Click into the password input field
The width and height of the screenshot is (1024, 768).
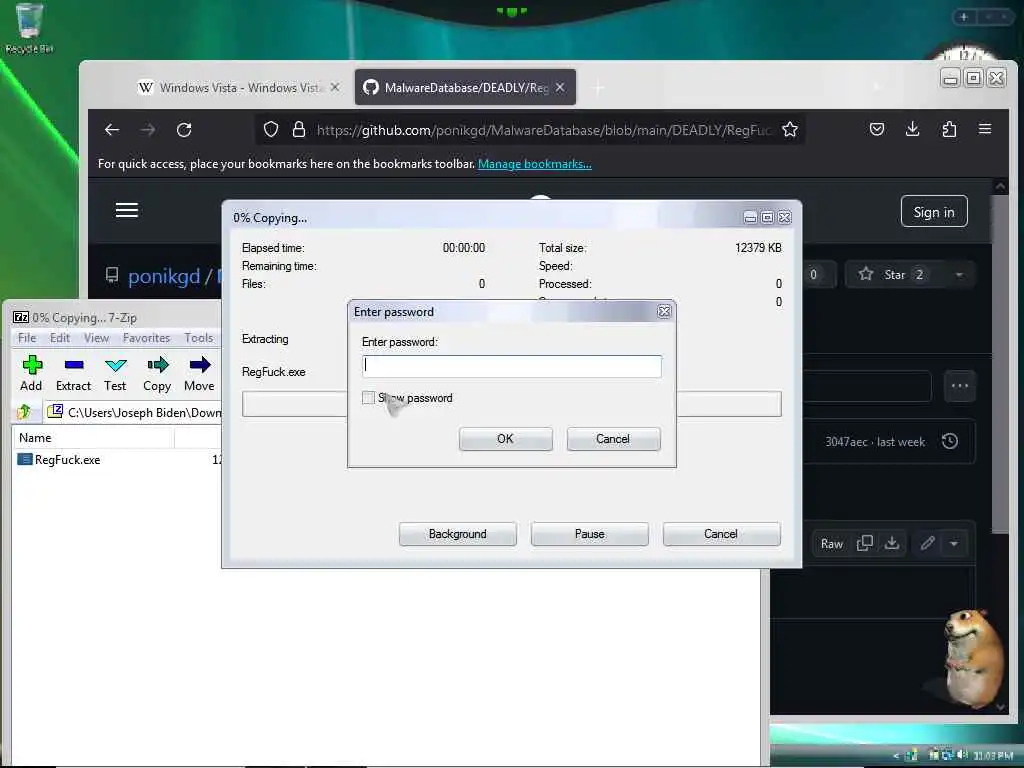(511, 366)
